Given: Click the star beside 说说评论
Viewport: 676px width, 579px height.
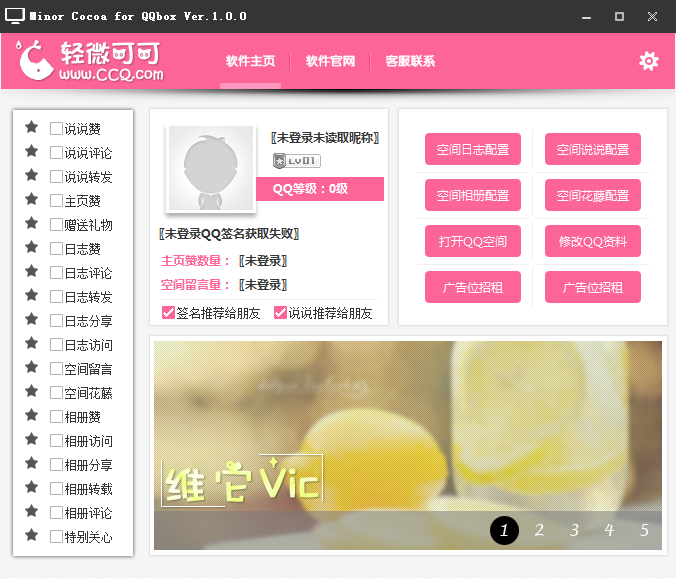Looking at the screenshot, I should [31, 151].
